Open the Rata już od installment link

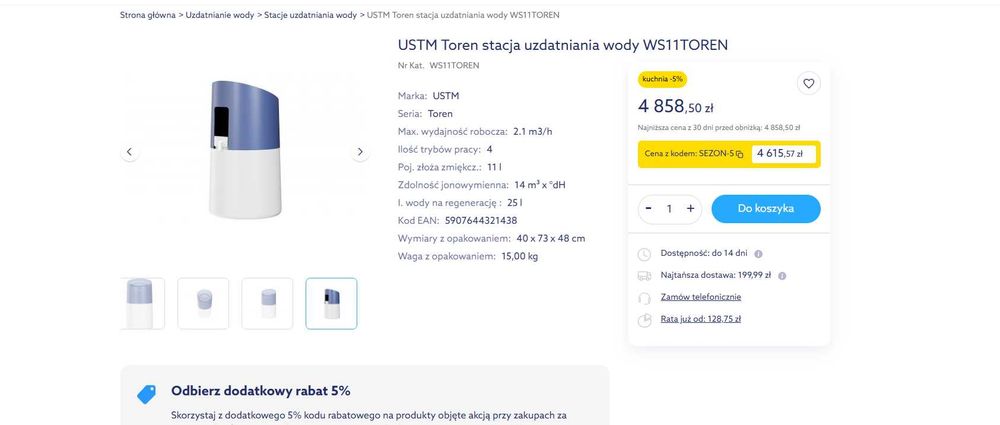[700, 319]
